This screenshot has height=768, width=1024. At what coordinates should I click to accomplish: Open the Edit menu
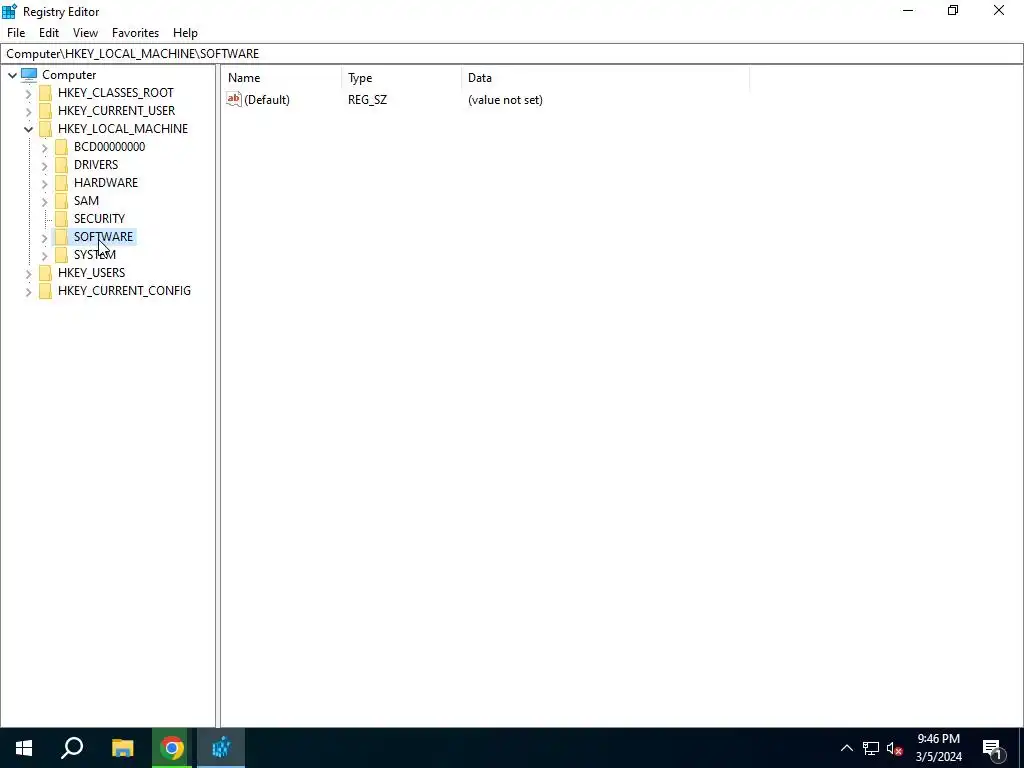(x=49, y=33)
